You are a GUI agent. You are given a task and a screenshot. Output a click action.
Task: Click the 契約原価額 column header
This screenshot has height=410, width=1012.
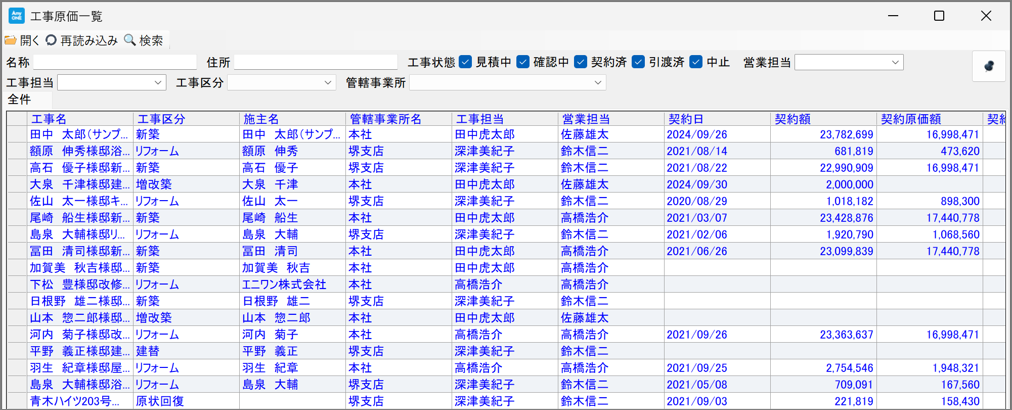[930, 119]
